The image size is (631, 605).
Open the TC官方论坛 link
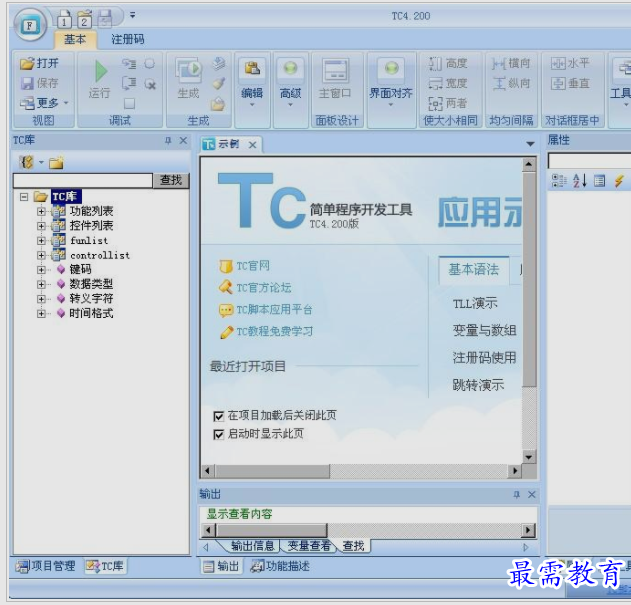(x=264, y=288)
